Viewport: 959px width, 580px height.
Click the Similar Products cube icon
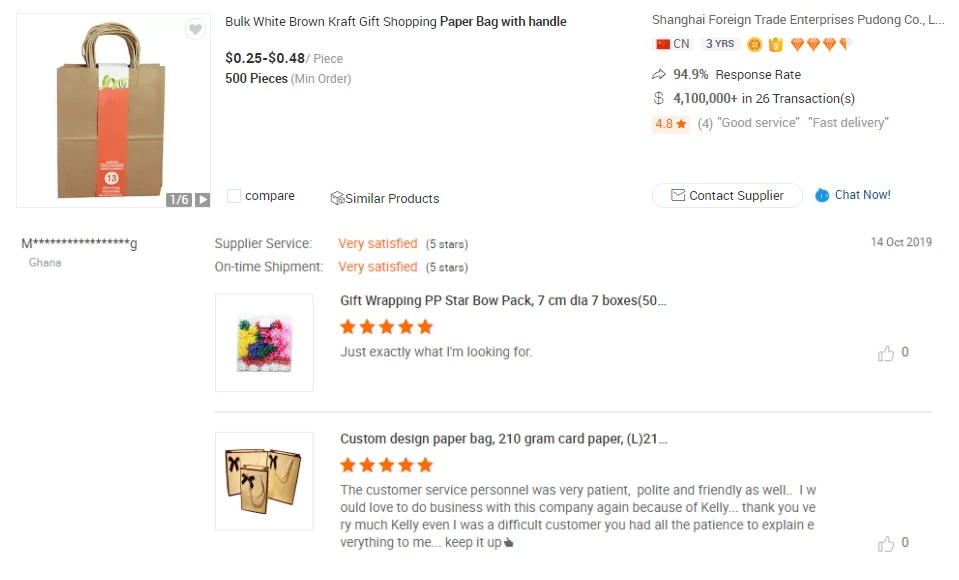[x=337, y=198]
